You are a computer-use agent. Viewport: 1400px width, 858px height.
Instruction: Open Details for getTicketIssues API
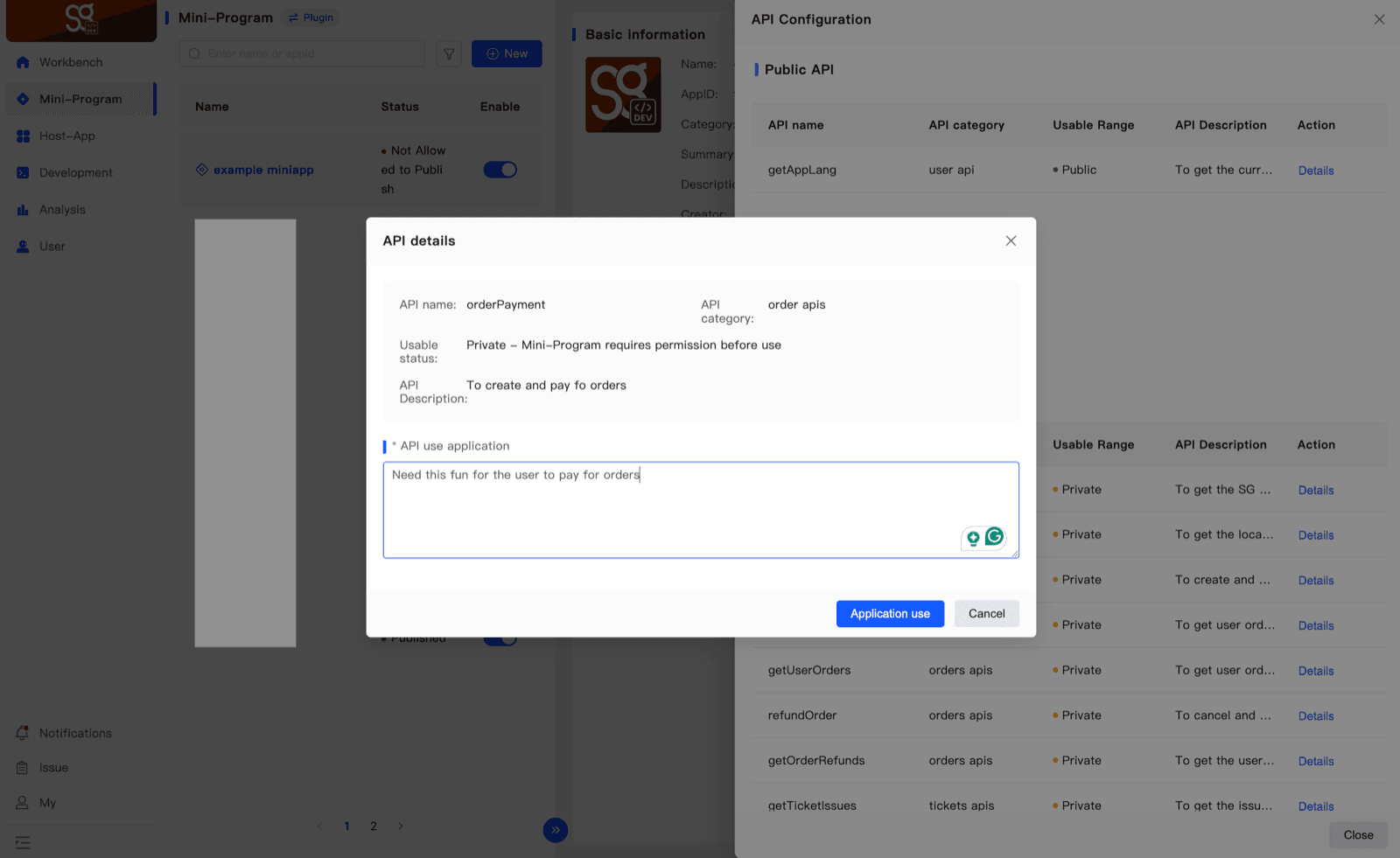click(x=1316, y=806)
